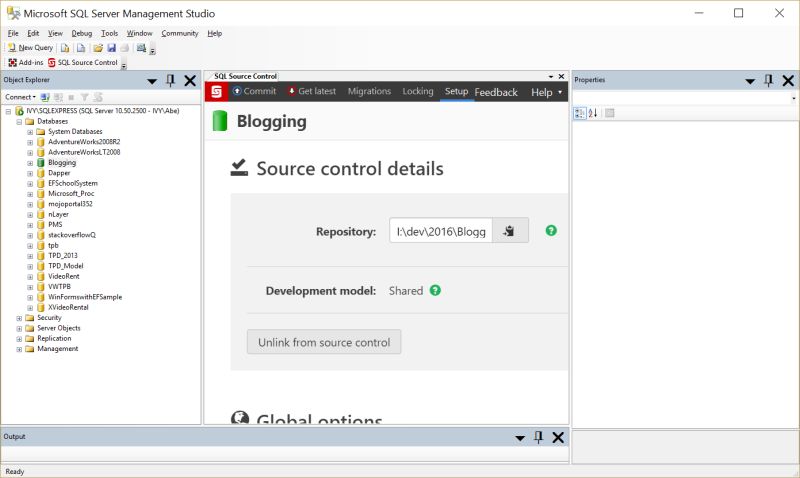Open the File menu
800x478 pixels.
pyautogui.click(x=13, y=33)
